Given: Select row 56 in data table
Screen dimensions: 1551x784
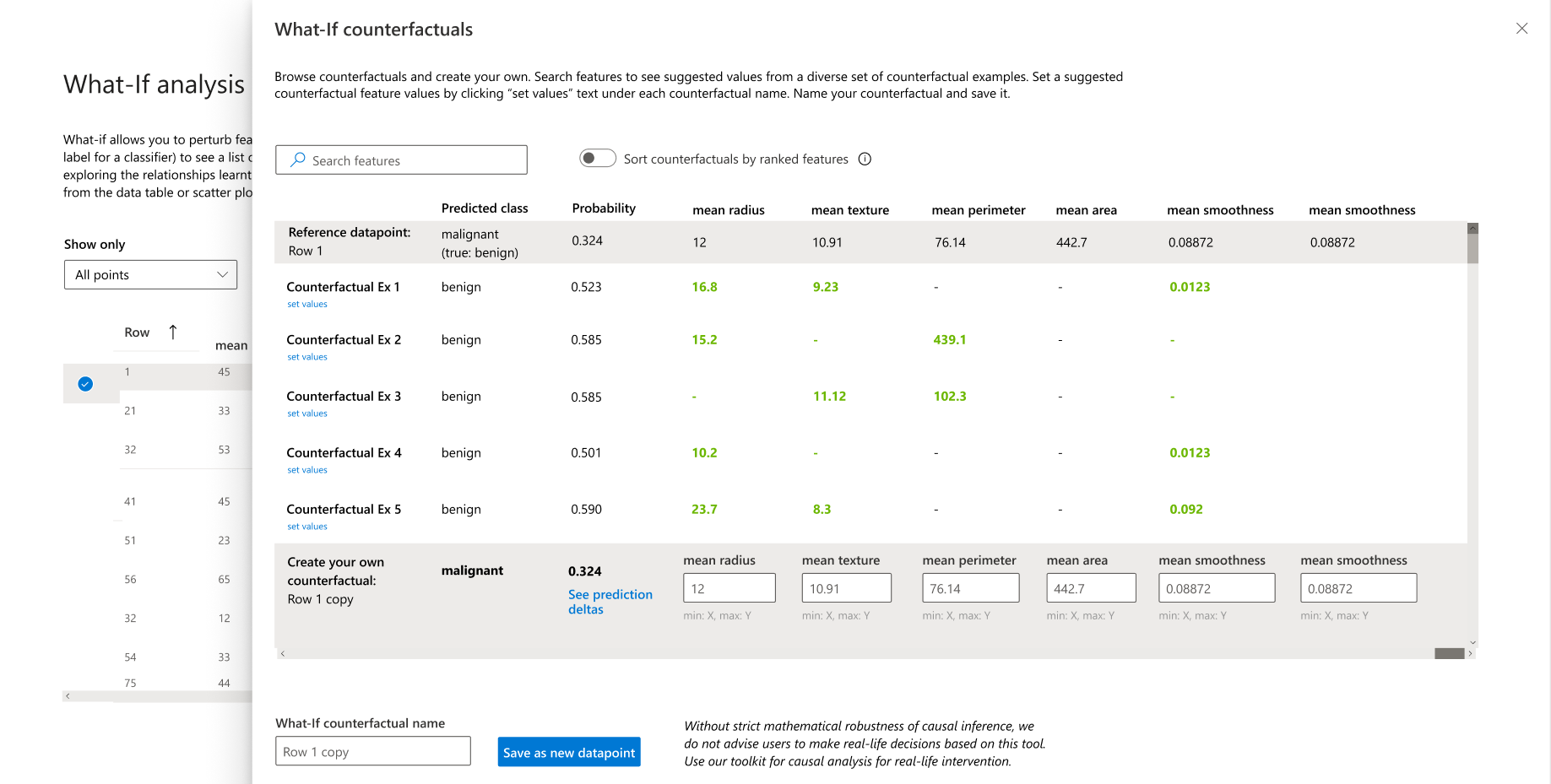Looking at the screenshot, I should [x=130, y=580].
